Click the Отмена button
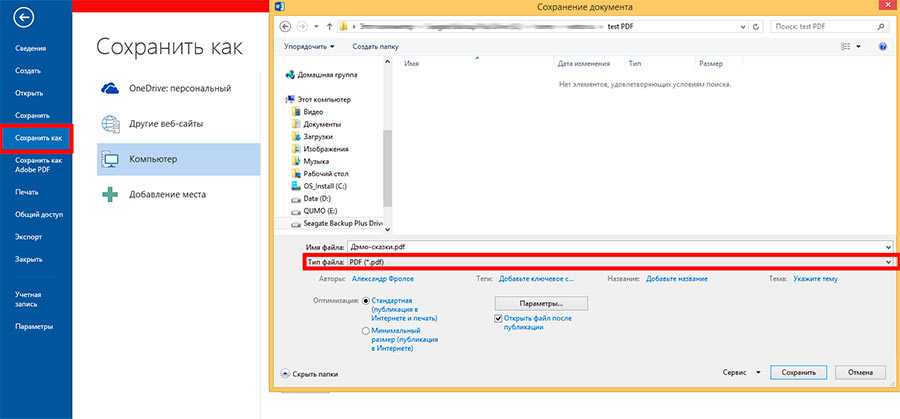 coord(860,373)
